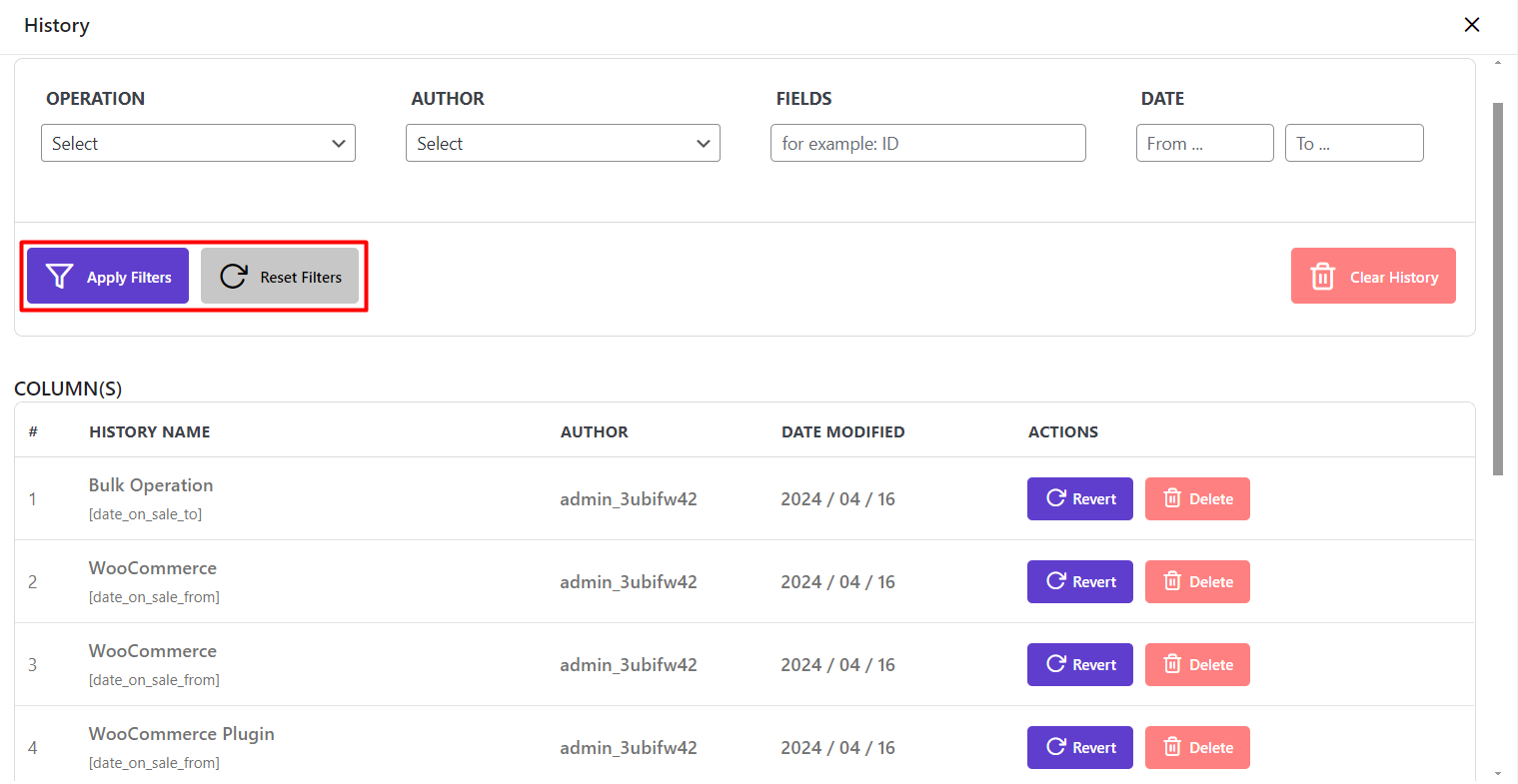Open the Author select dropdown
Viewport: 1518px width, 784px height.
pos(562,143)
